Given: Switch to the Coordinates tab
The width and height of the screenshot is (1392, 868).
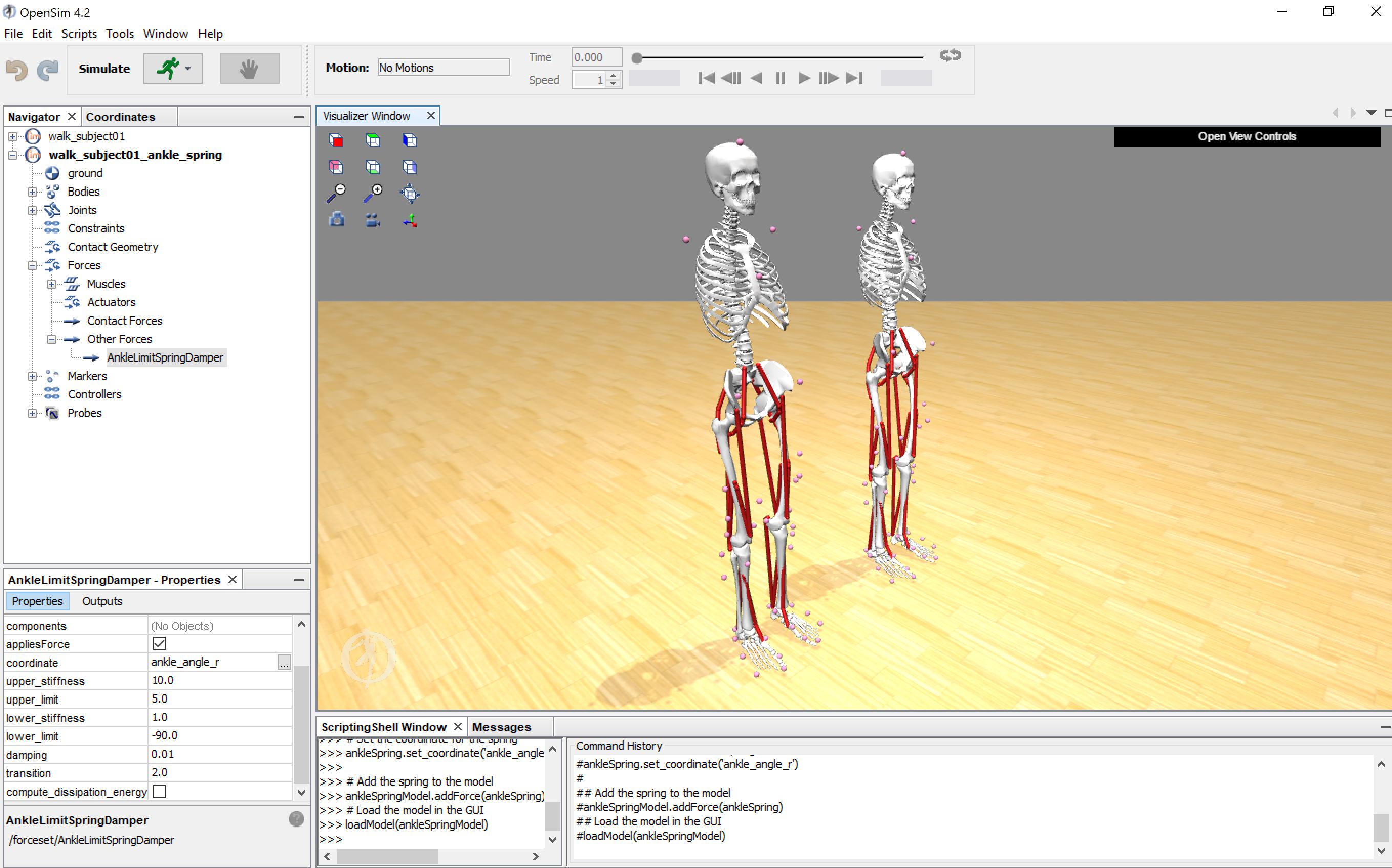Looking at the screenshot, I should point(120,117).
